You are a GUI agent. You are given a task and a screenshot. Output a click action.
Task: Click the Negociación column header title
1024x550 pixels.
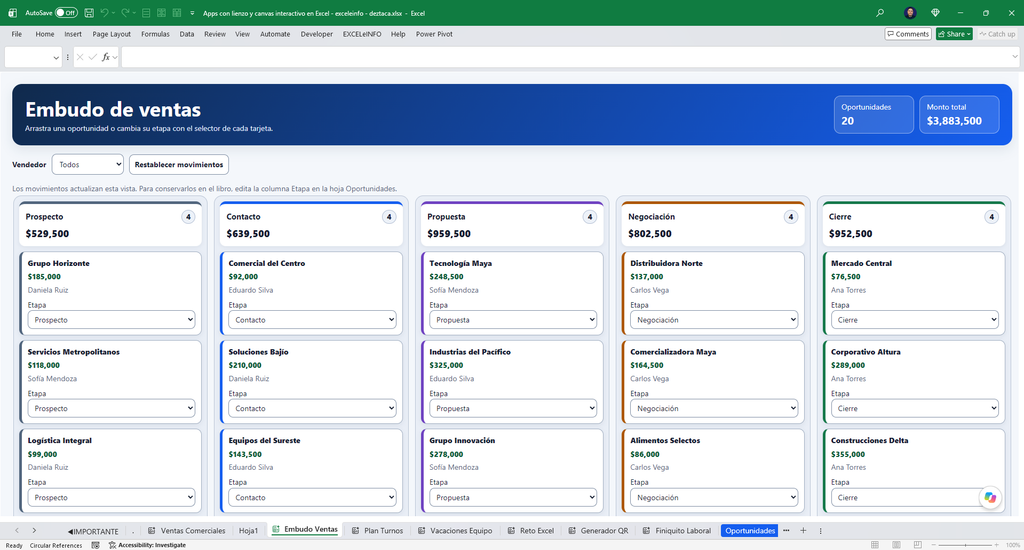[x=651, y=217]
